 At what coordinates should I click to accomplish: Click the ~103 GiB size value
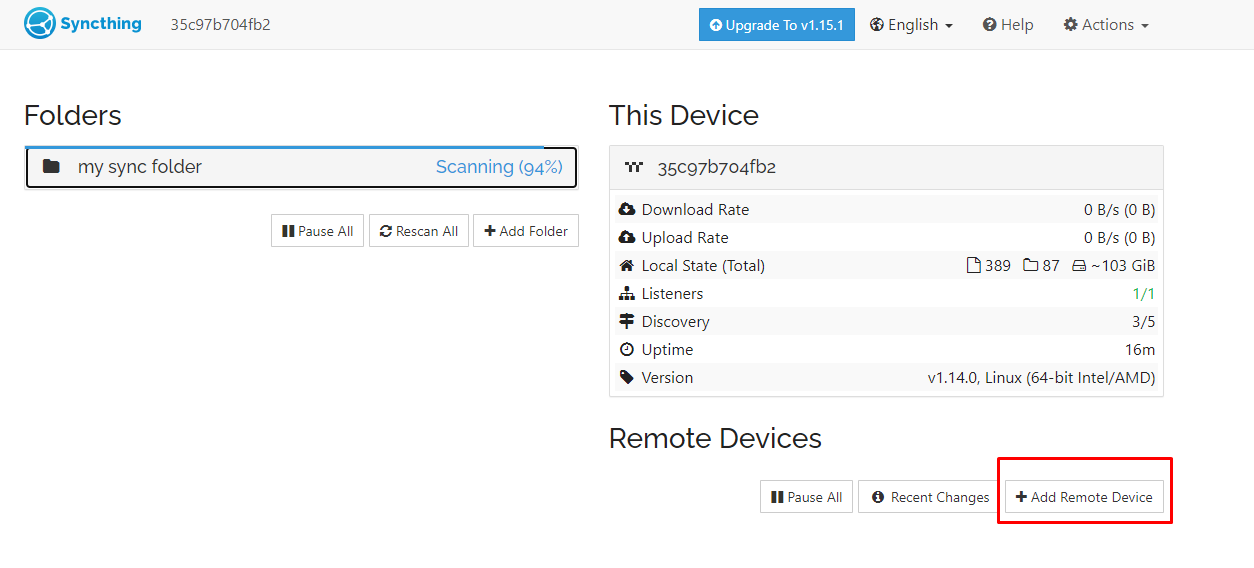tap(1113, 265)
